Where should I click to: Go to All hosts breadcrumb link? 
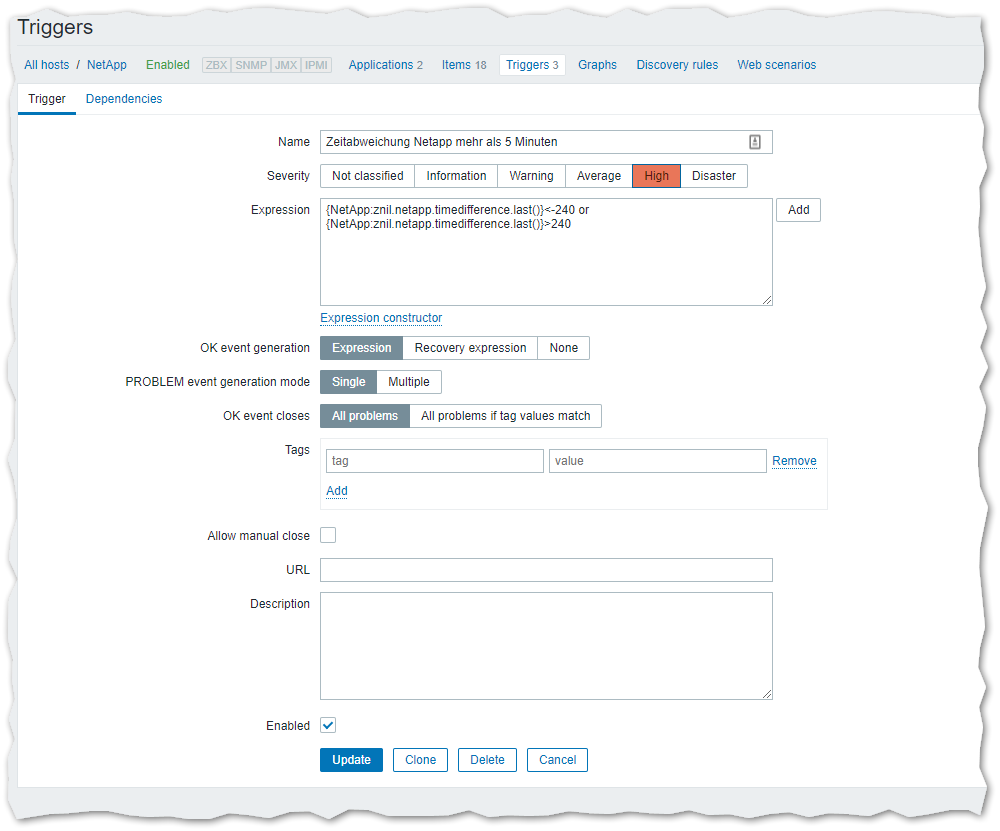pos(47,65)
